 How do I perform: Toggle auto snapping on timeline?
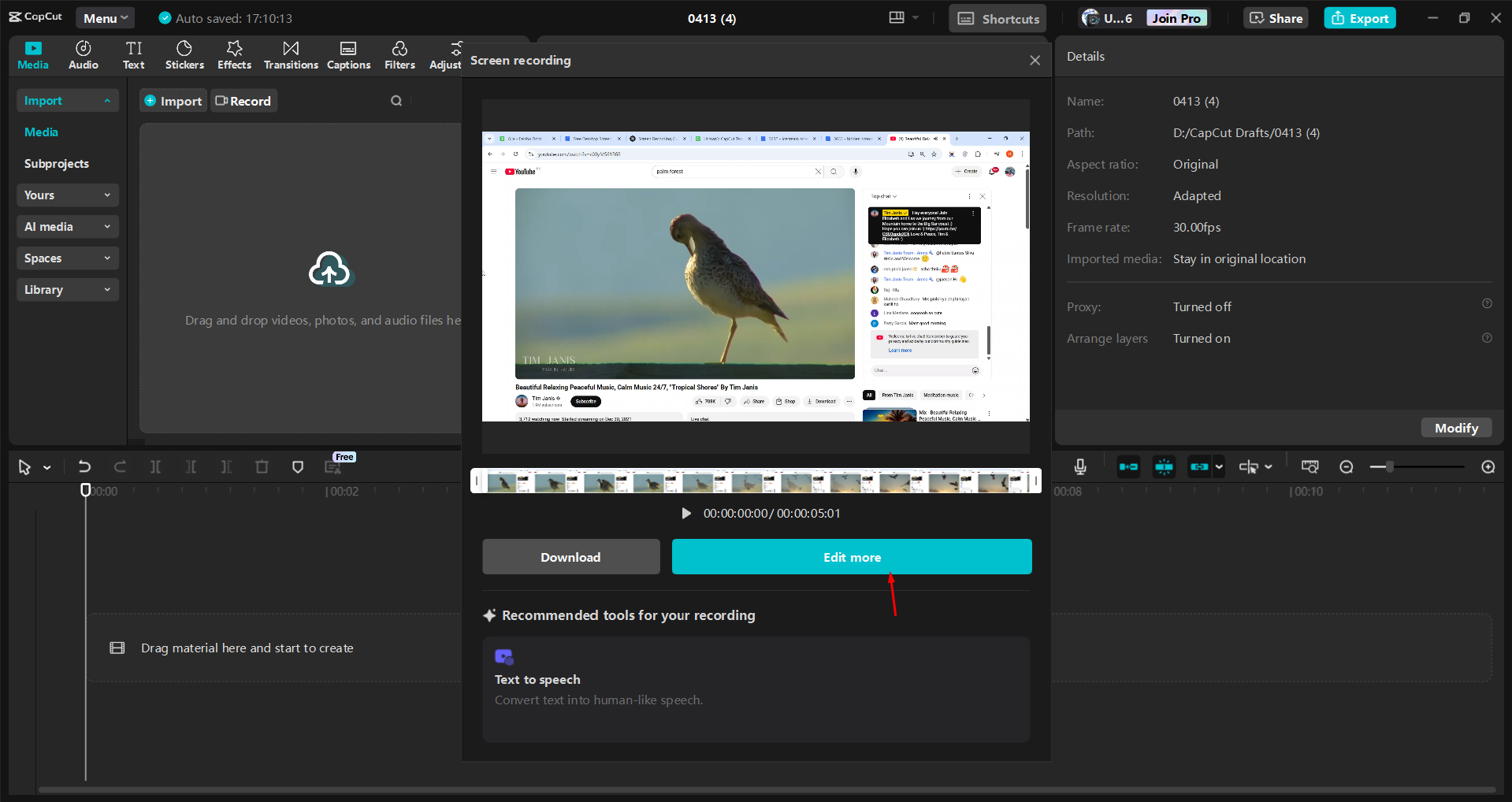1164,467
